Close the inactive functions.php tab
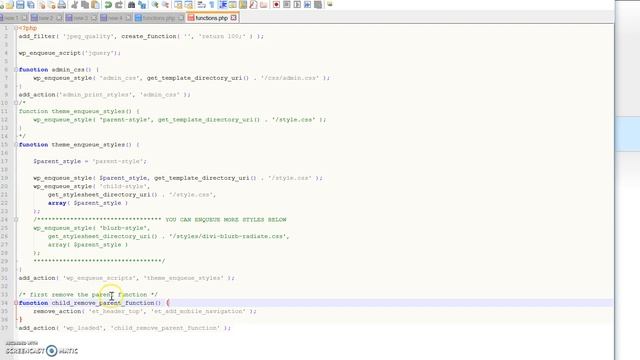The width and height of the screenshot is (640, 360). point(180,18)
